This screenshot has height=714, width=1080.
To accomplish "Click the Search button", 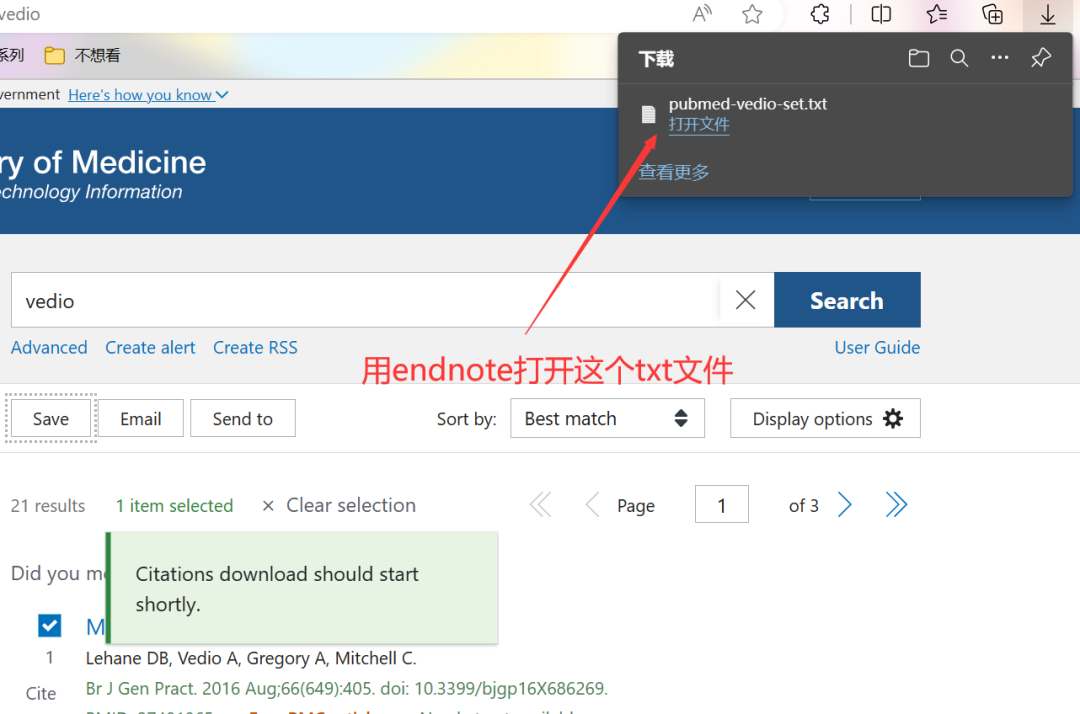I will (847, 300).
